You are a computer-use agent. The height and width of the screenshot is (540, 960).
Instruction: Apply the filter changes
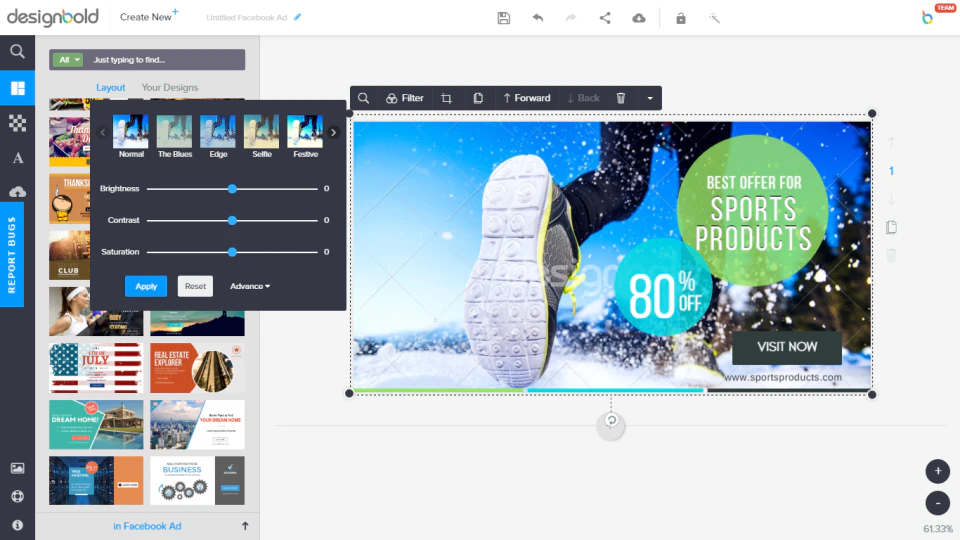[146, 286]
